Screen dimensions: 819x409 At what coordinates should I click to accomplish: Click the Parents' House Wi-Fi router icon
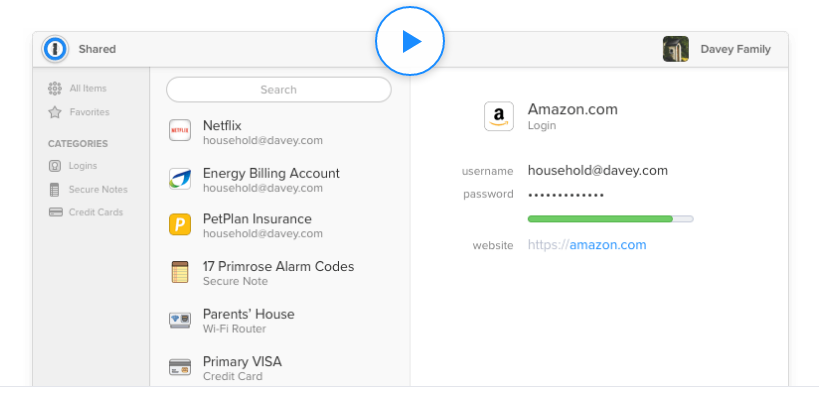(180, 320)
